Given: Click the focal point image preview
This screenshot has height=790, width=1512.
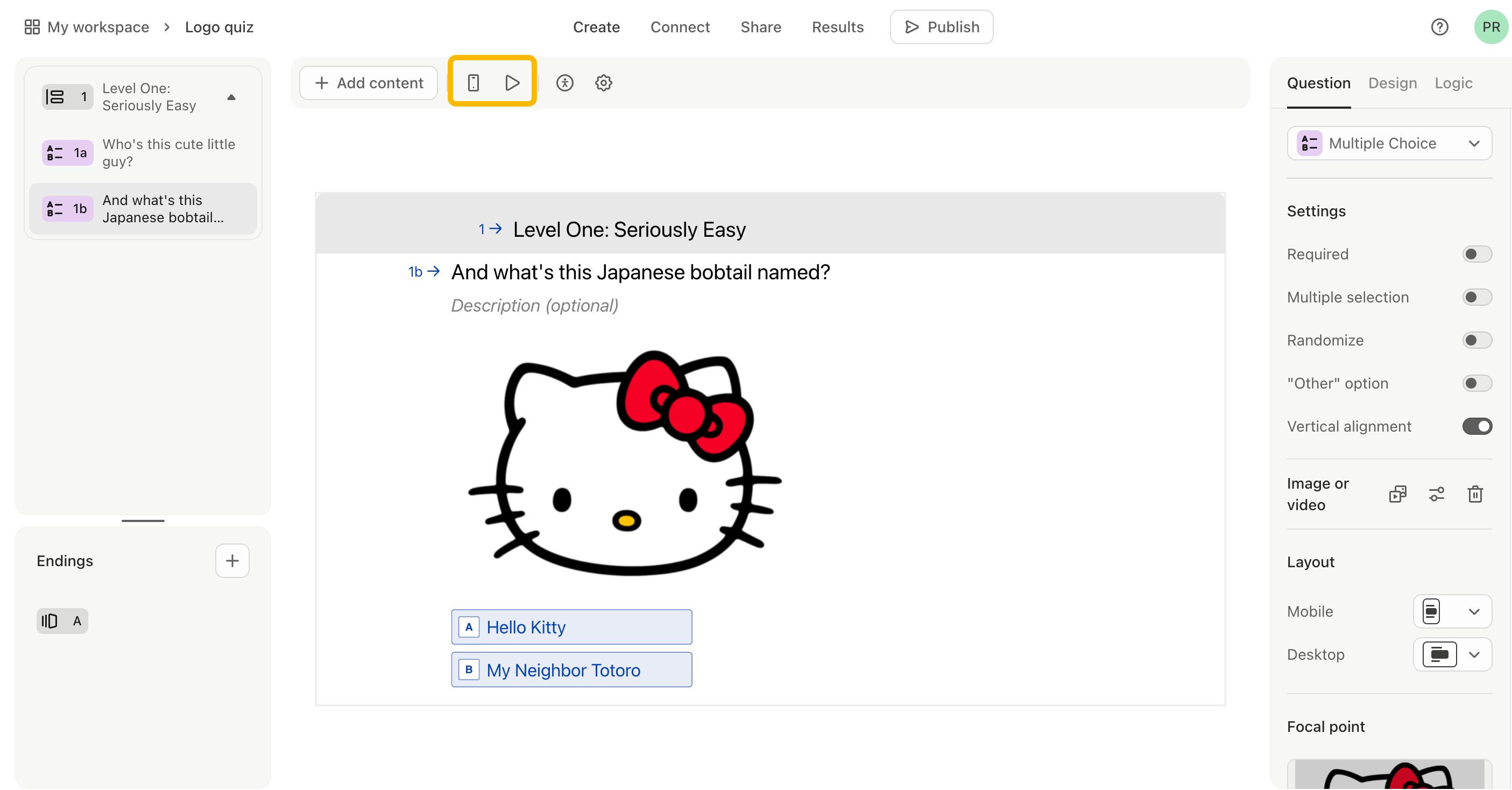Looking at the screenshot, I should tap(1389, 775).
